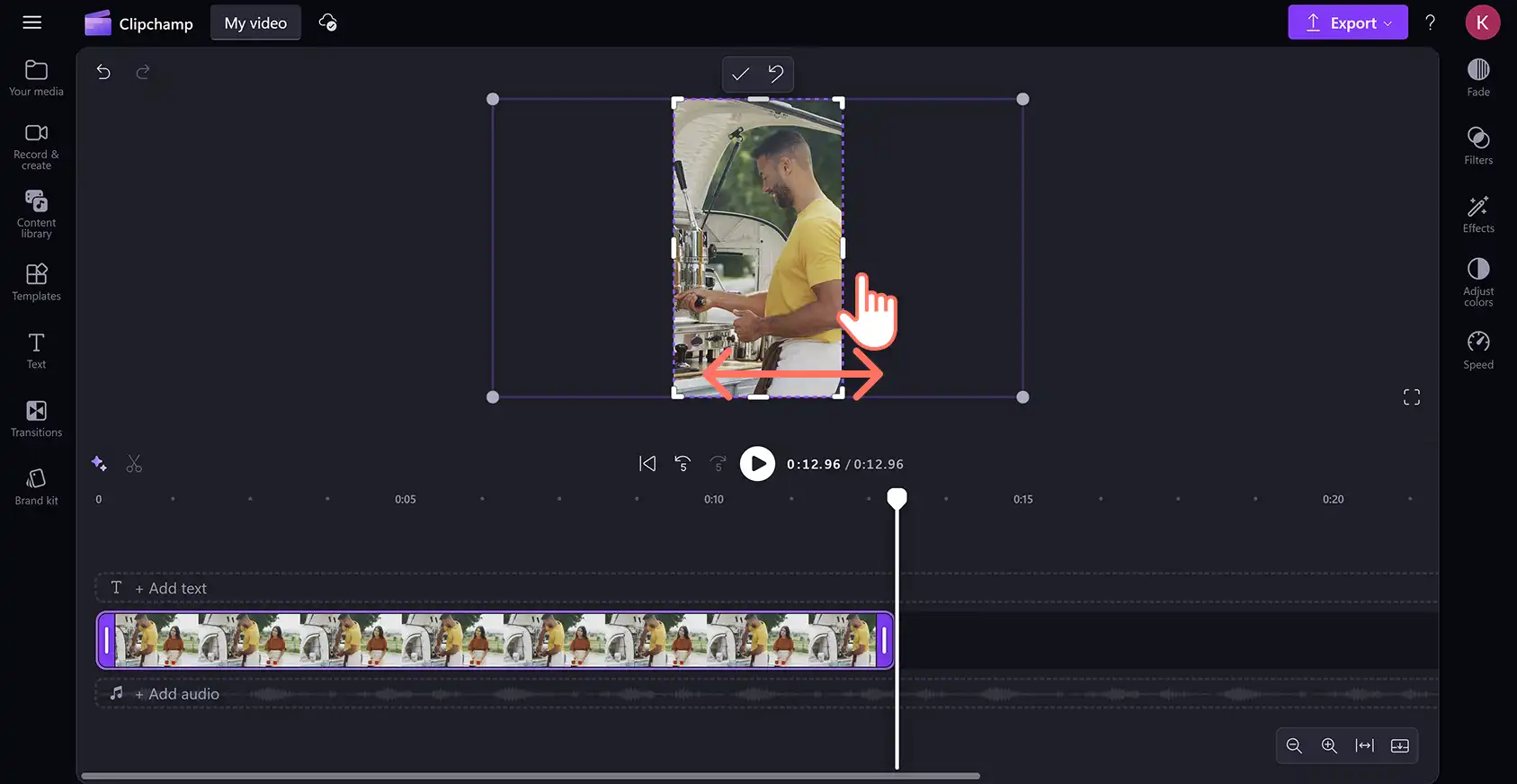The height and width of the screenshot is (784, 1517).
Task: Check the cloud sync status icon
Action: pyautogui.click(x=328, y=22)
